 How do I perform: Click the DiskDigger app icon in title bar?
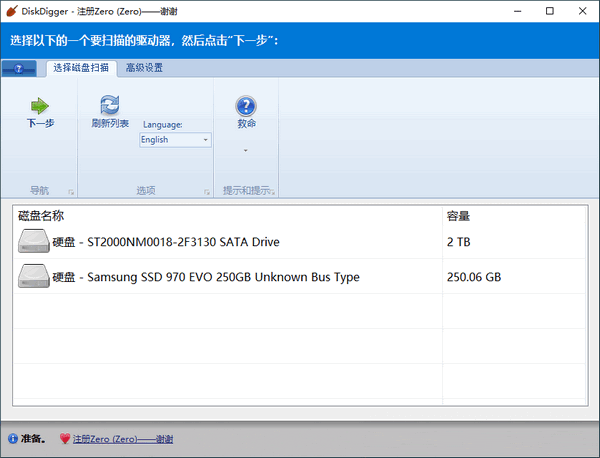[x=12, y=11]
